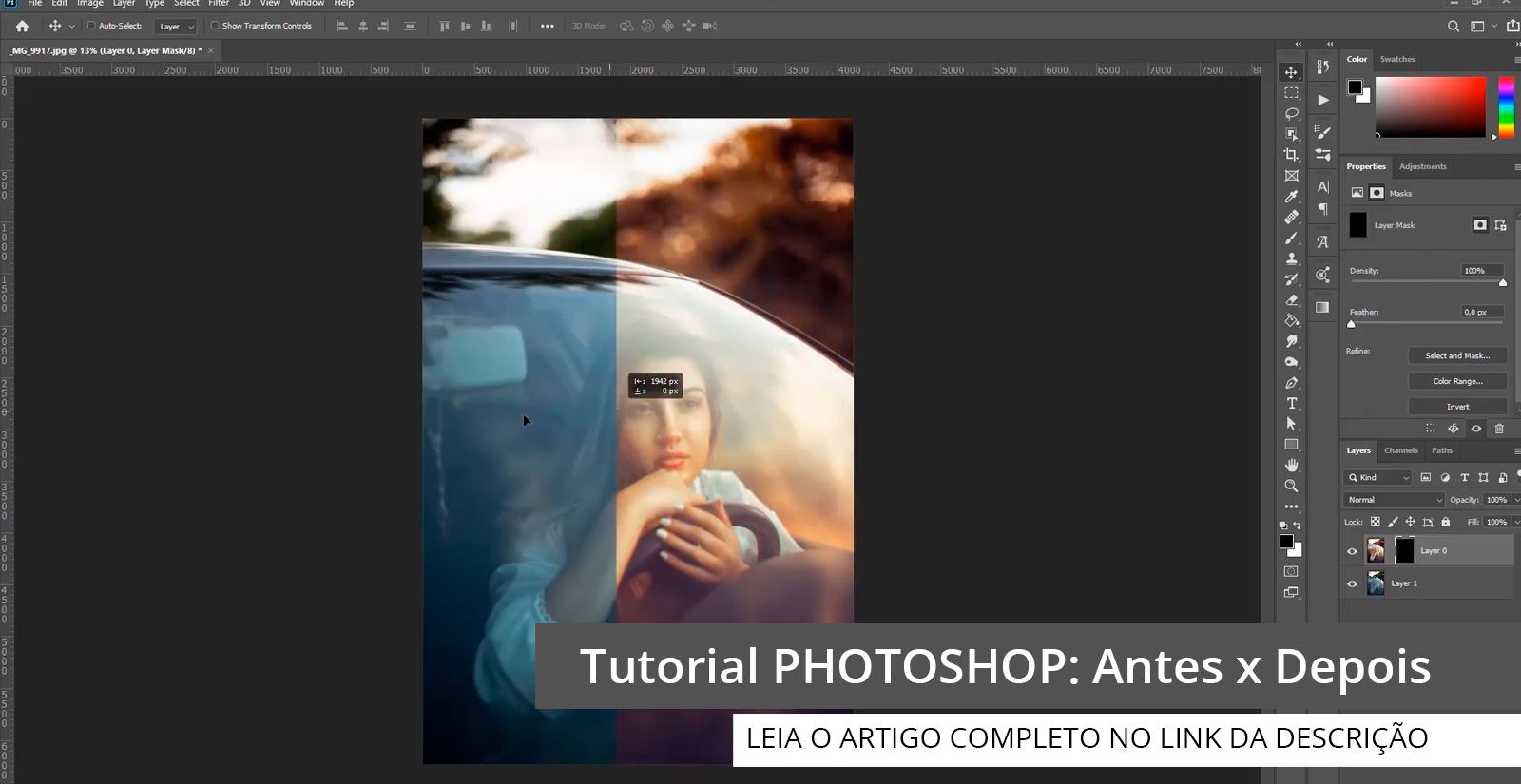
Task: Open the Fill dropdown arrow
Action: pyautogui.click(x=1516, y=522)
